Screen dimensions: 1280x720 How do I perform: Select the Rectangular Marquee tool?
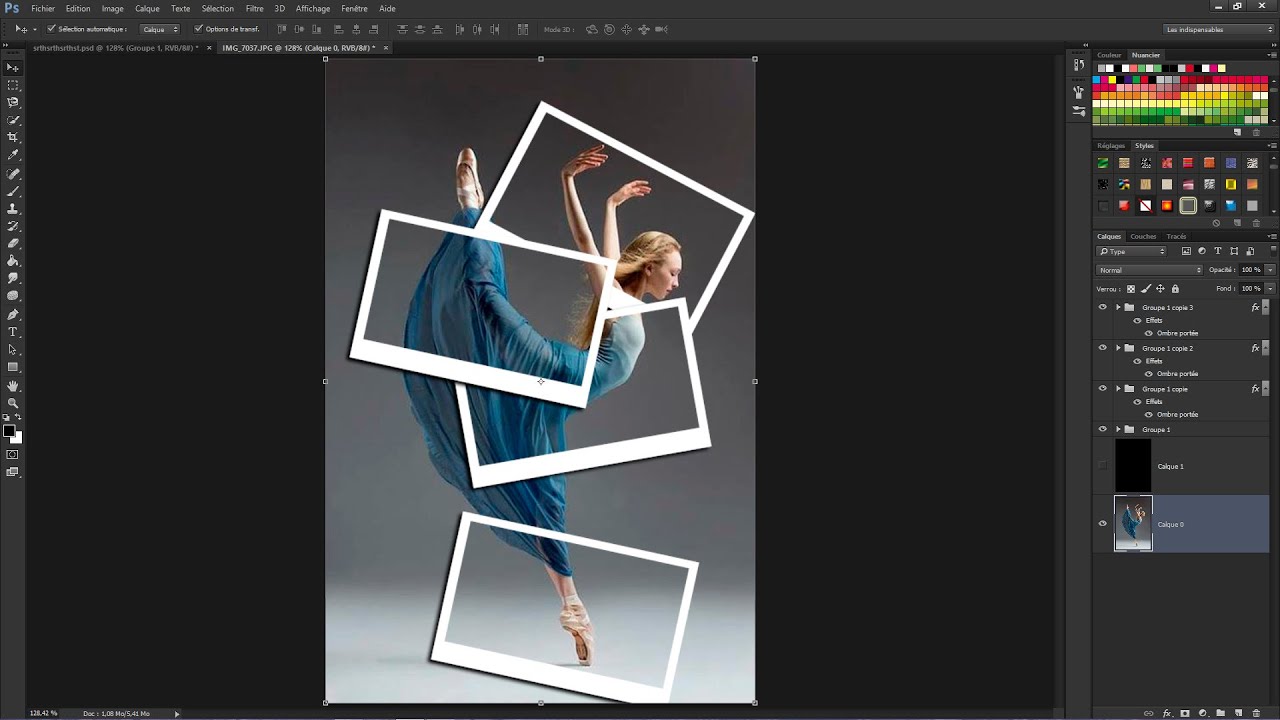coord(13,85)
